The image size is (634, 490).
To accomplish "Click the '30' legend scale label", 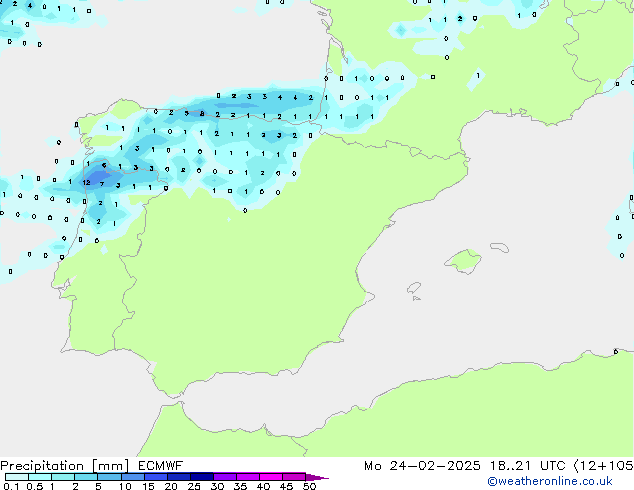I will pos(217,486).
